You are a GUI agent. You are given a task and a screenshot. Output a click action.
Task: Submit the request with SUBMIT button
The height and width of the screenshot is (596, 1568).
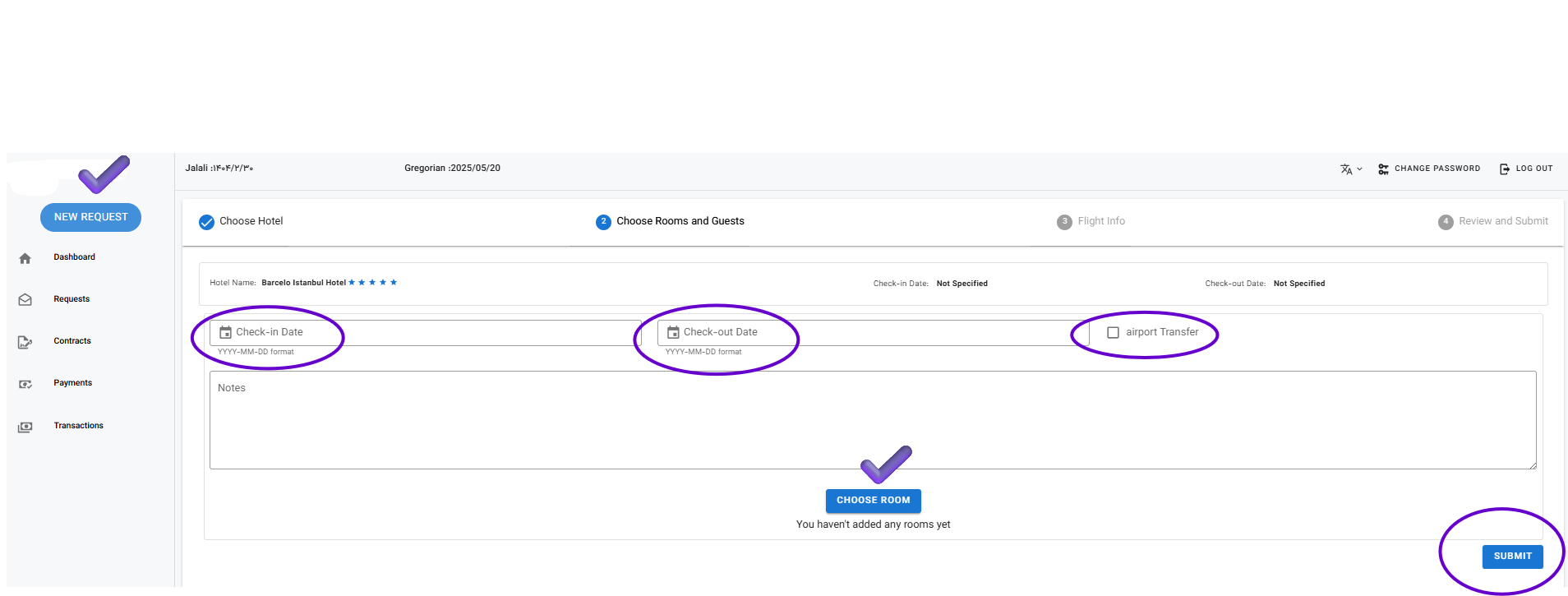click(x=1512, y=557)
